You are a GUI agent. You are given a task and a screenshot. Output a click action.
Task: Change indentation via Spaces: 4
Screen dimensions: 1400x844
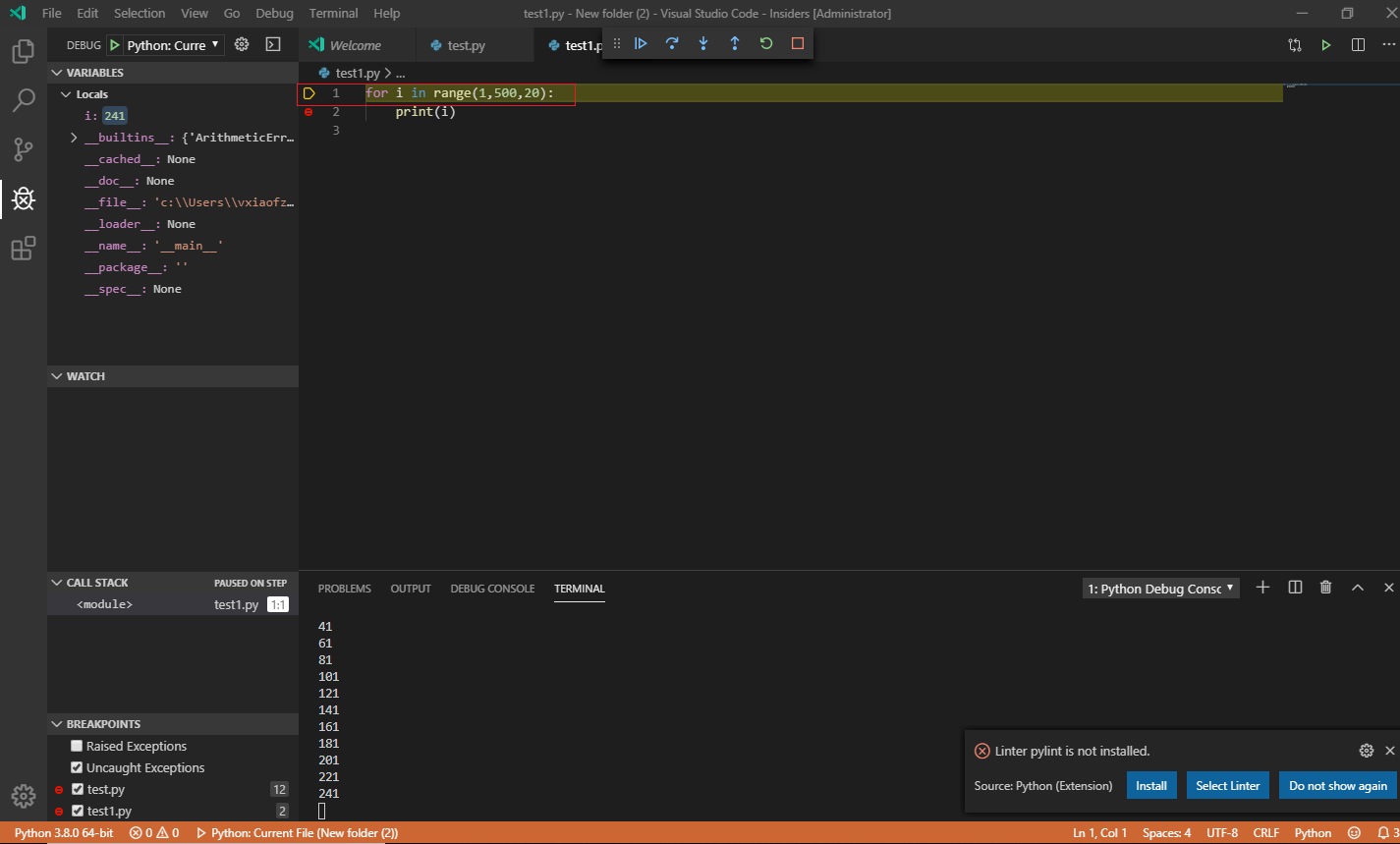coord(1167,833)
